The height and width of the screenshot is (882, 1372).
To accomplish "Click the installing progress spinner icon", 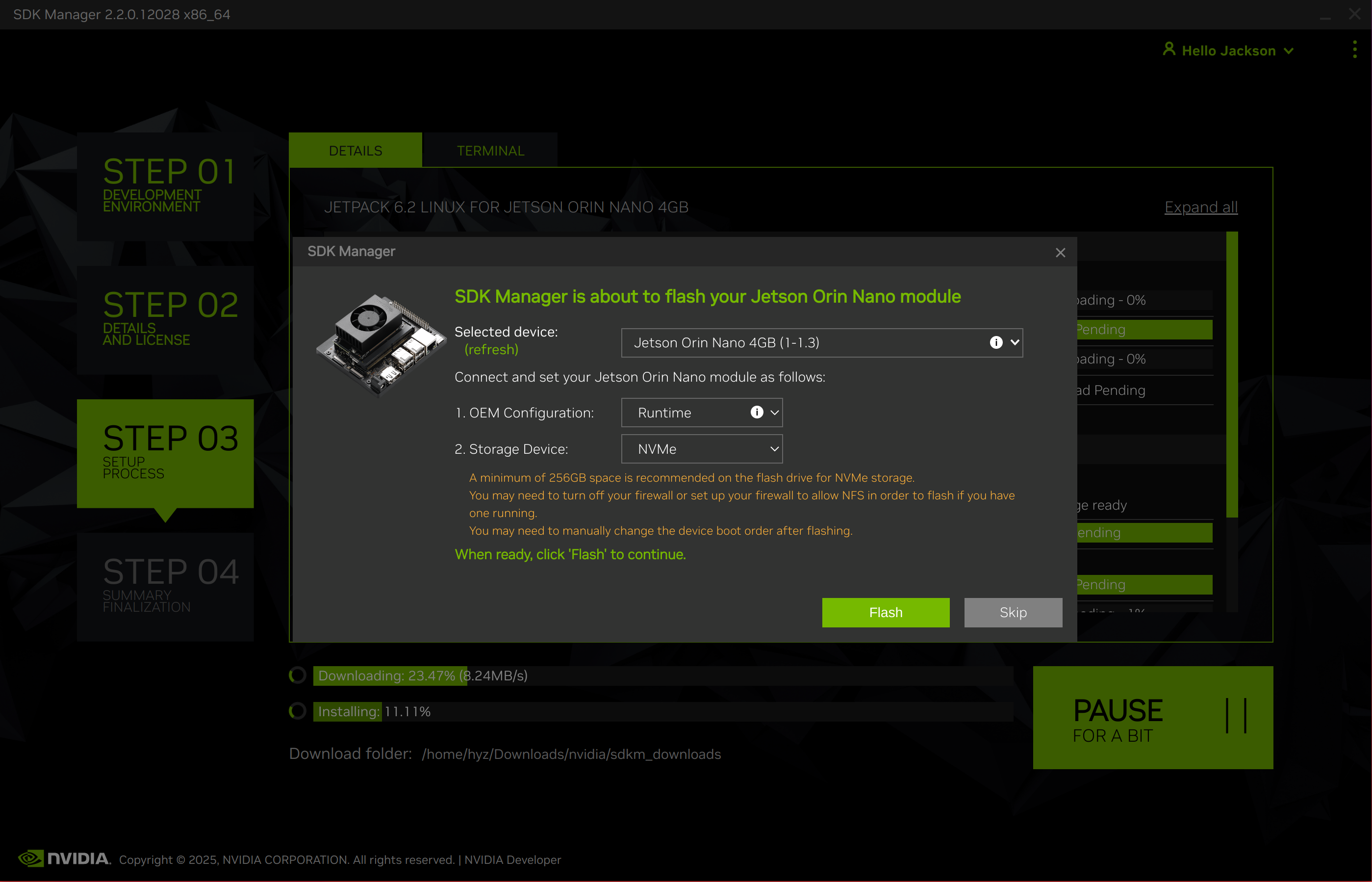I will (298, 711).
